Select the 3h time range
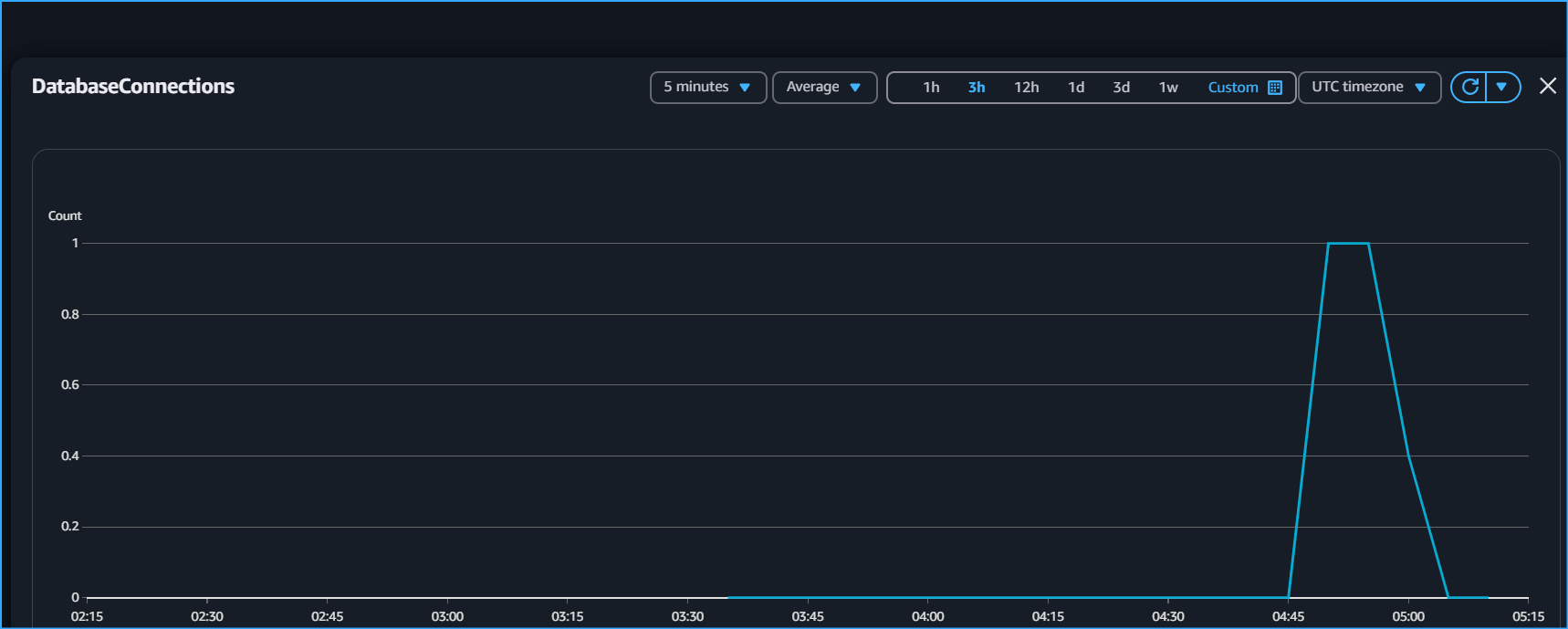This screenshot has height=629, width=1568. click(977, 88)
